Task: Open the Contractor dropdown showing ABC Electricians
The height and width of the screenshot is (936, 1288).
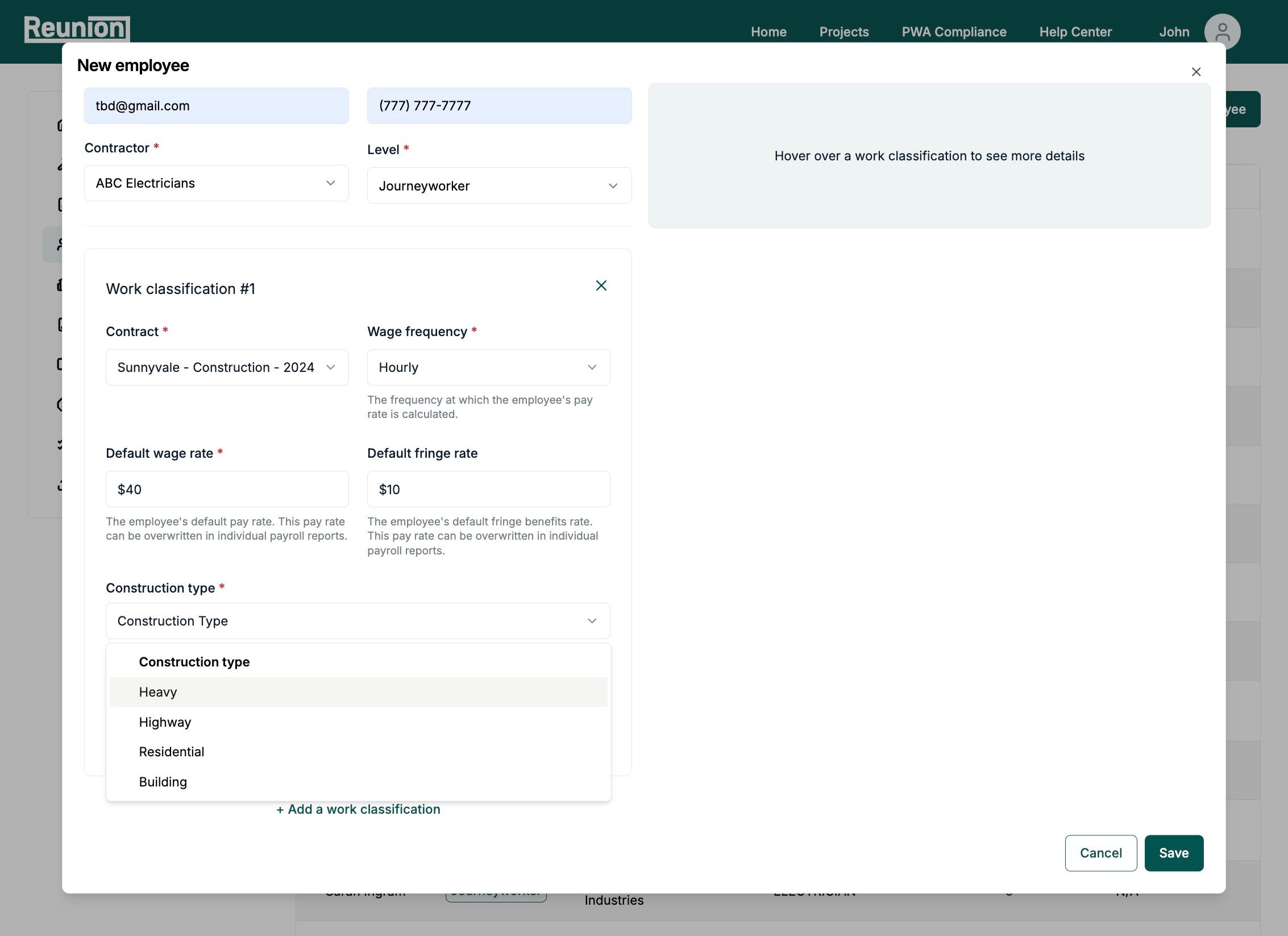Action: (x=216, y=183)
